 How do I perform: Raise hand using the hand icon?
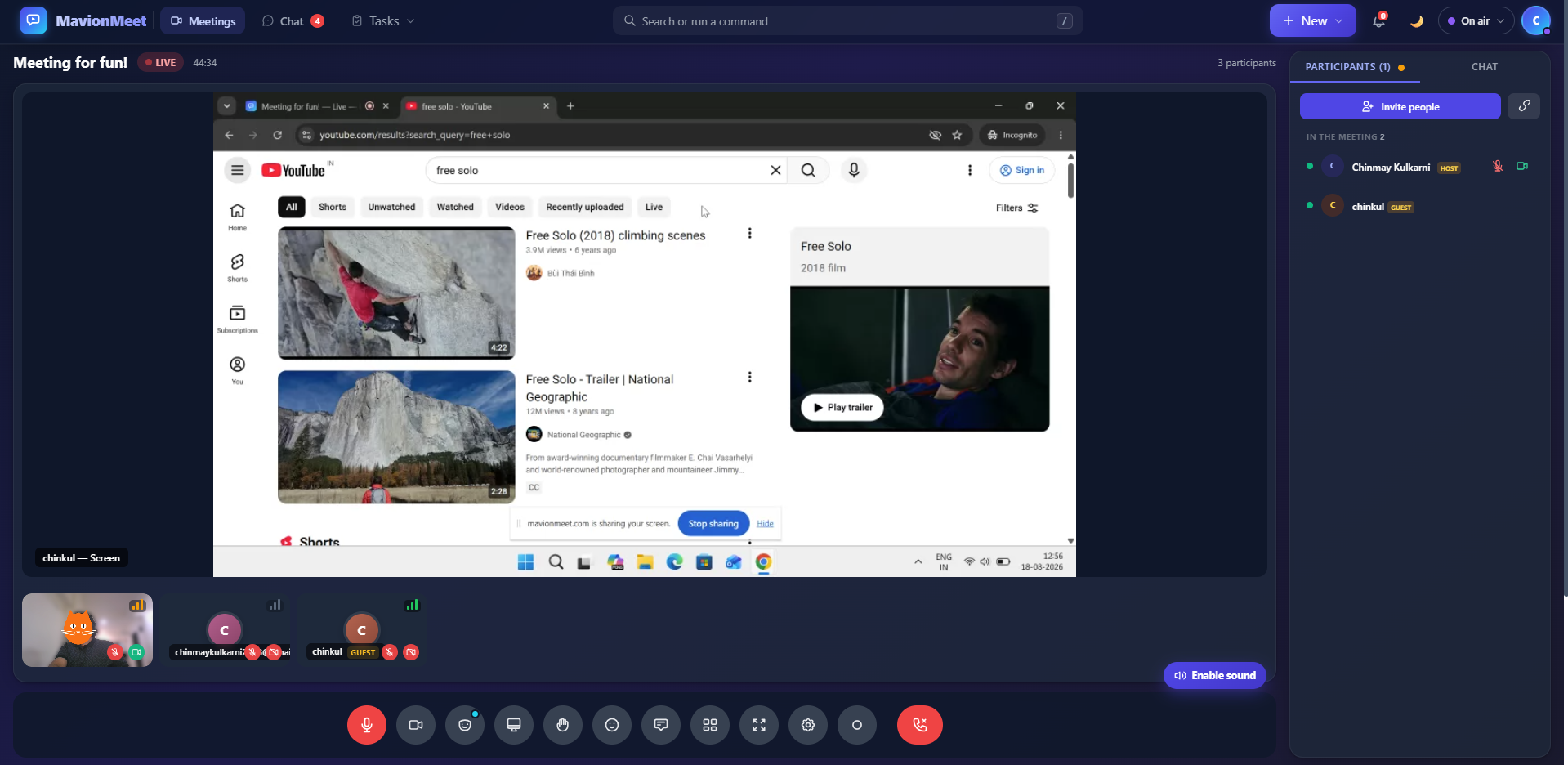click(563, 725)
